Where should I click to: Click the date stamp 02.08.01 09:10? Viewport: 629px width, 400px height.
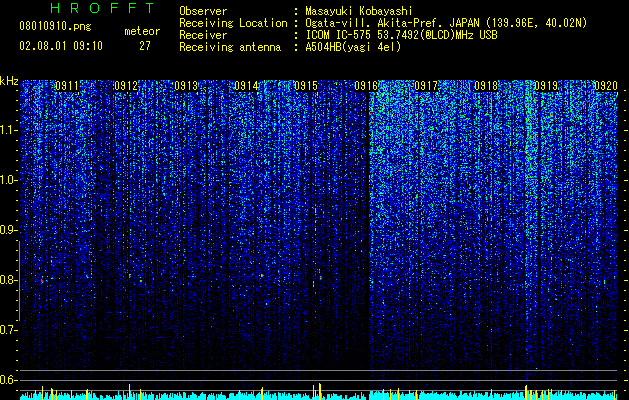click(61, 46)
